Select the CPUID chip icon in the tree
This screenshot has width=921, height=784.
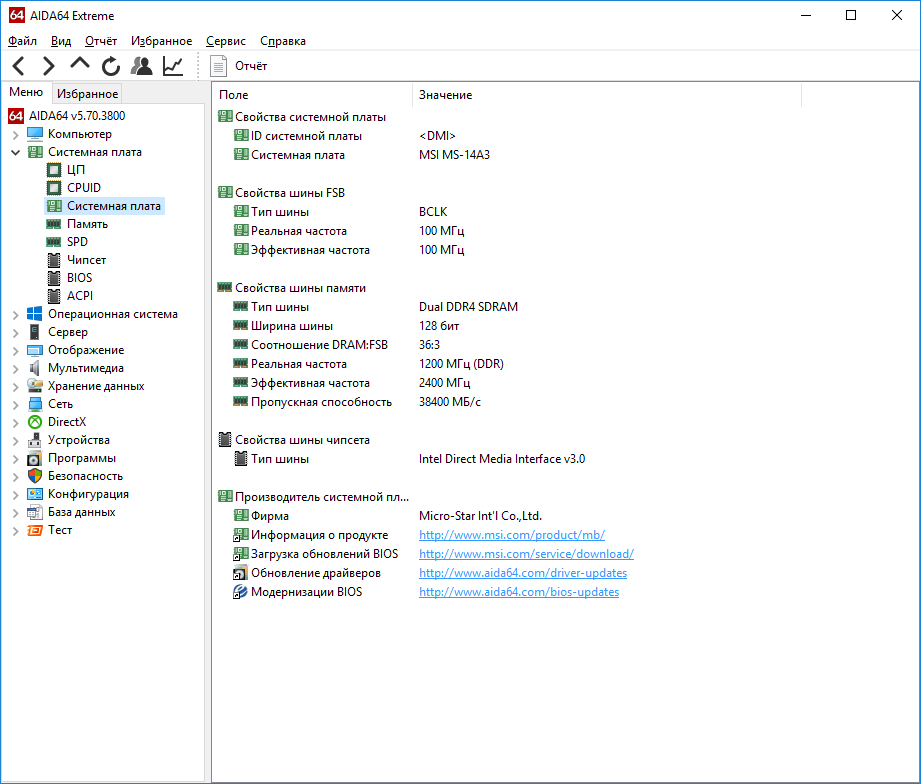tap(54, 188)
